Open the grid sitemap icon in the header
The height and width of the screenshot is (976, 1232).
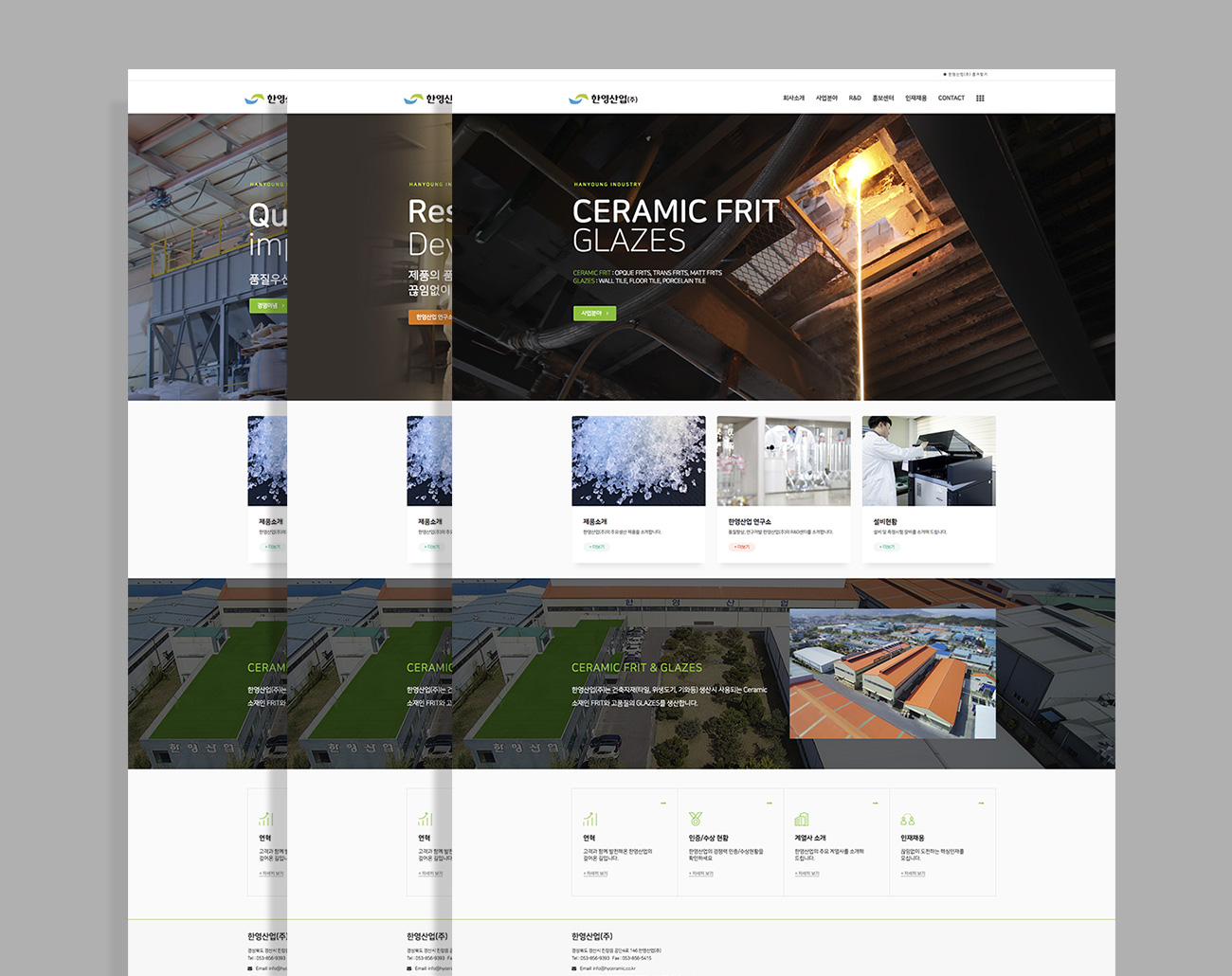[x=980, y=99]
